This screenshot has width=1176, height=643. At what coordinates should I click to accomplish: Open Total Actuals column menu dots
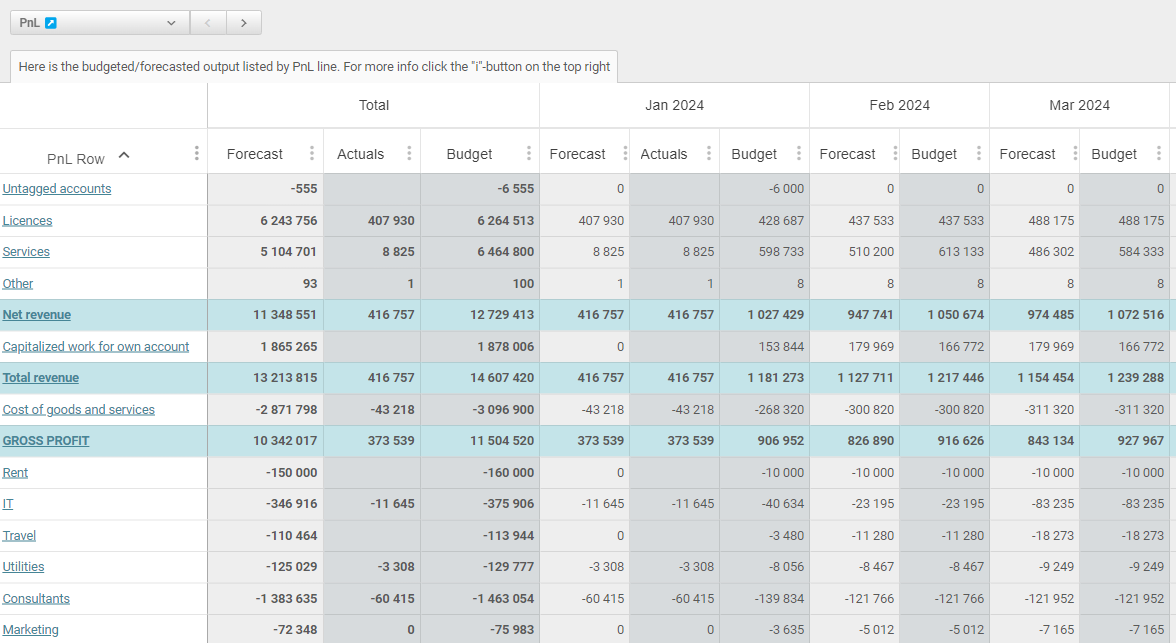pos(409,154)
